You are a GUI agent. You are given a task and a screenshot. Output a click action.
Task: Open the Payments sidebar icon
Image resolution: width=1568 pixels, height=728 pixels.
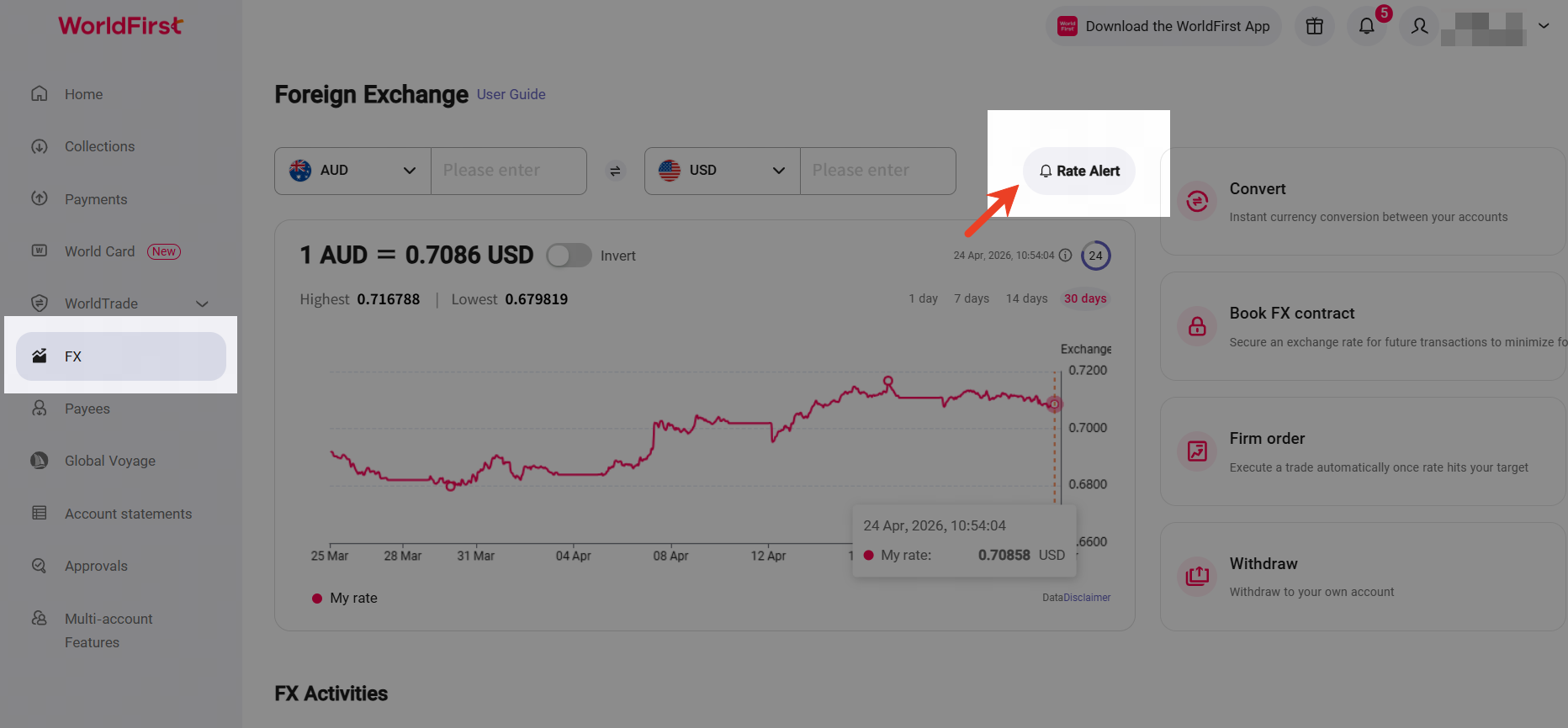pyautogui.click(x=40, y=198)
